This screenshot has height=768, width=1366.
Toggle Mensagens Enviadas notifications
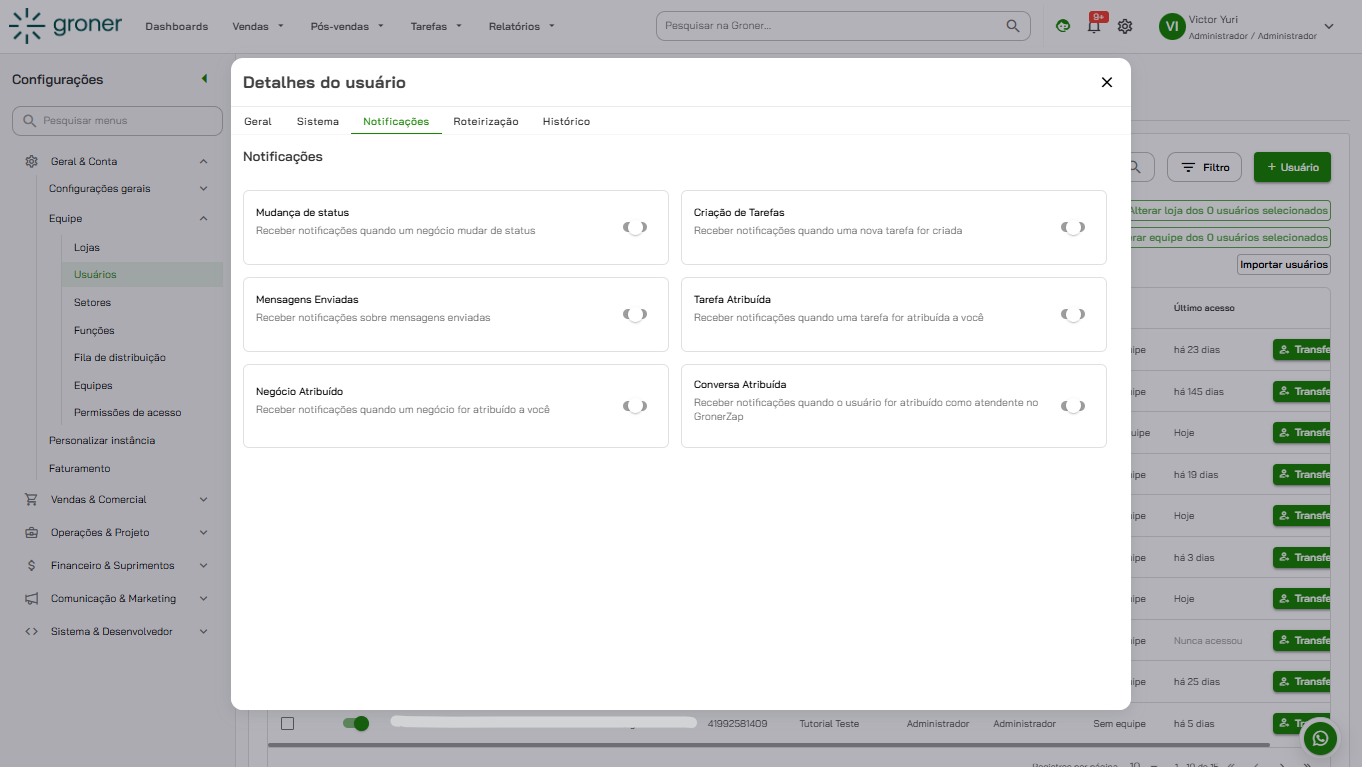[x=635, y=314]
